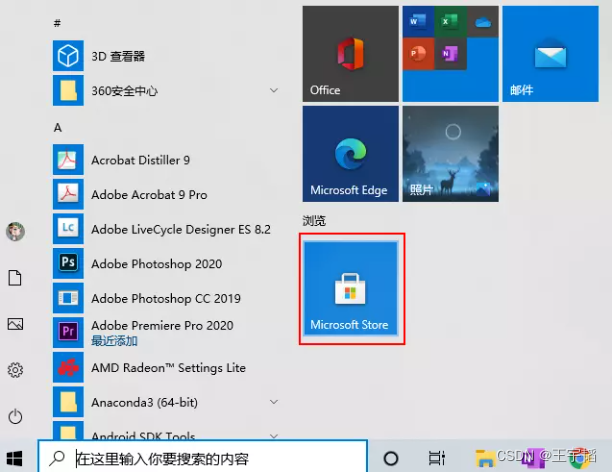612x472 pixels.
Task: Launch PowerPoint from the Office apps tile
Action: (418, 54)
